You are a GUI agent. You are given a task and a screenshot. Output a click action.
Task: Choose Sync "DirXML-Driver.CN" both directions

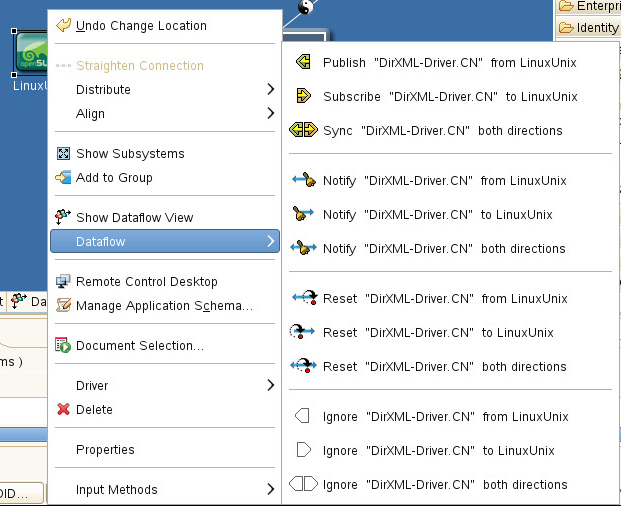(x=450, y=131)
